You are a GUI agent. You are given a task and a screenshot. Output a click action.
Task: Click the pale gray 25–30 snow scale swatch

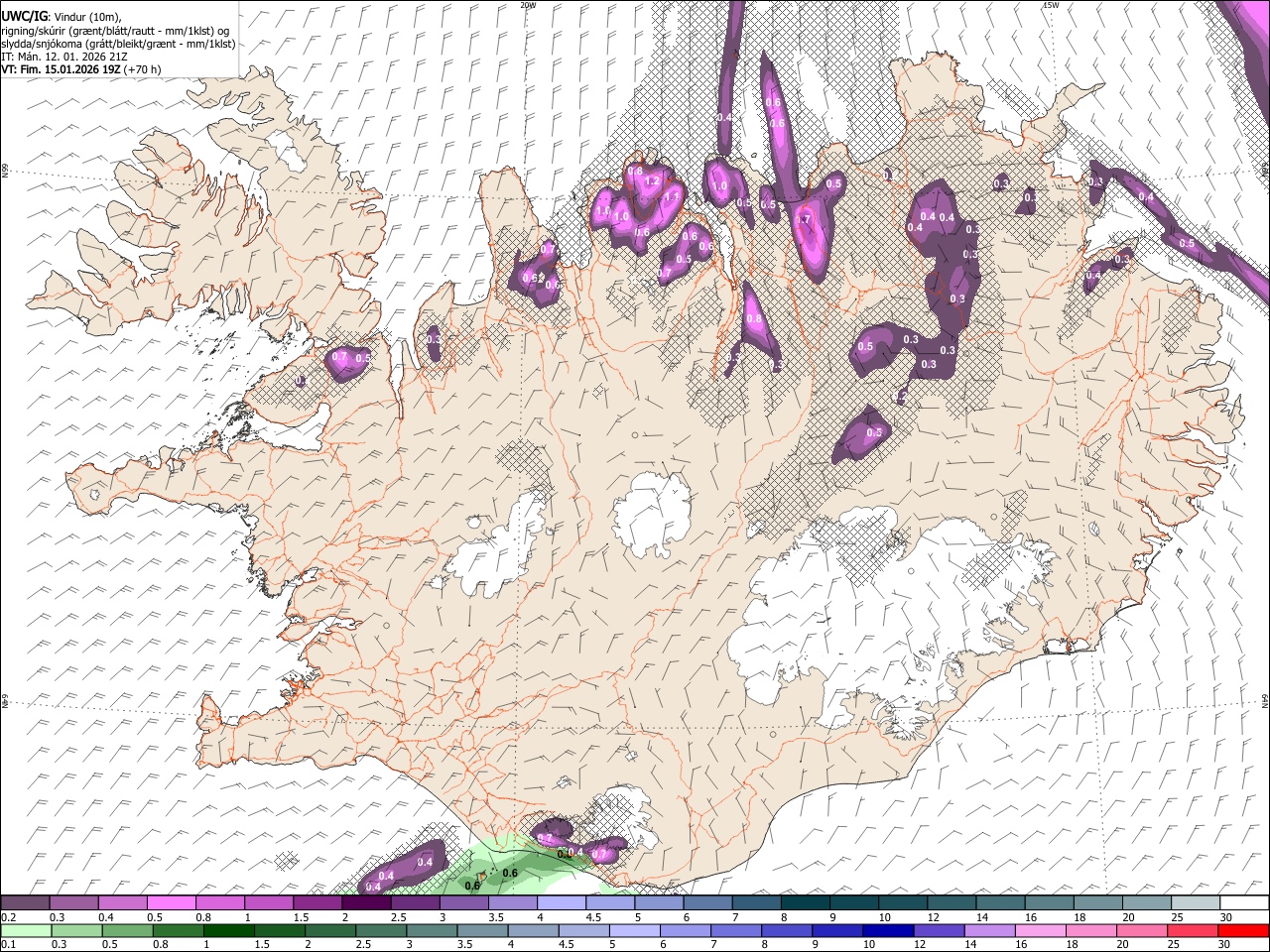coord(1196,902)
